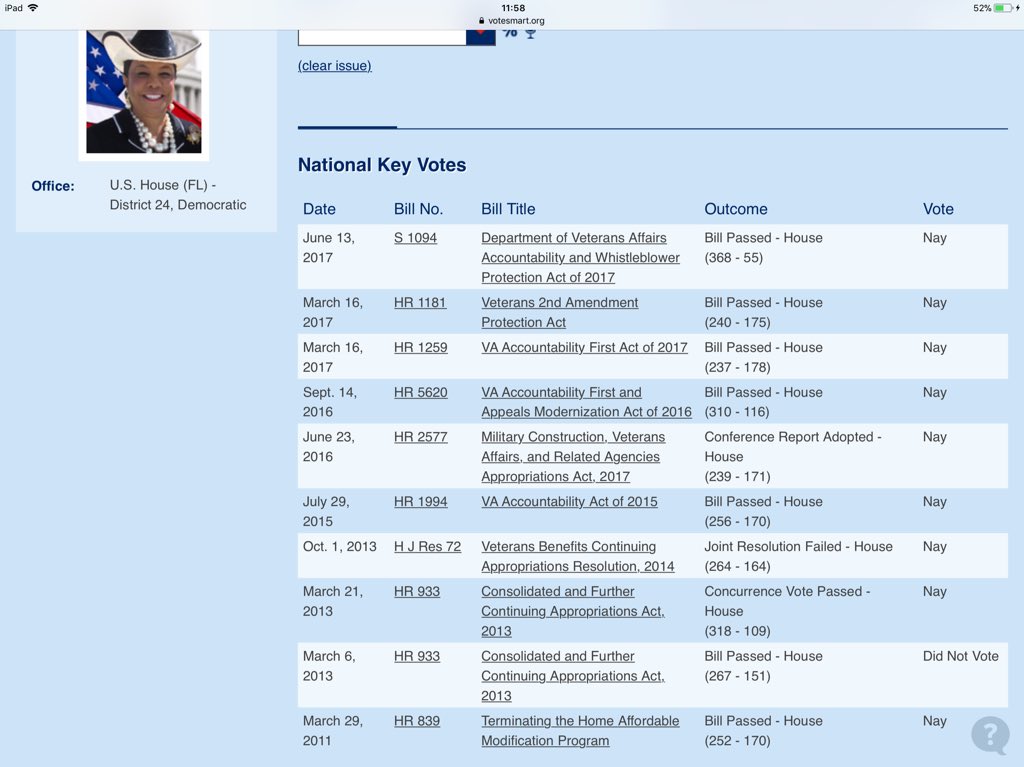This screenshot has height=767, width=1024.
Task: Click the issue selection input box
Action: tap(382, 37)
